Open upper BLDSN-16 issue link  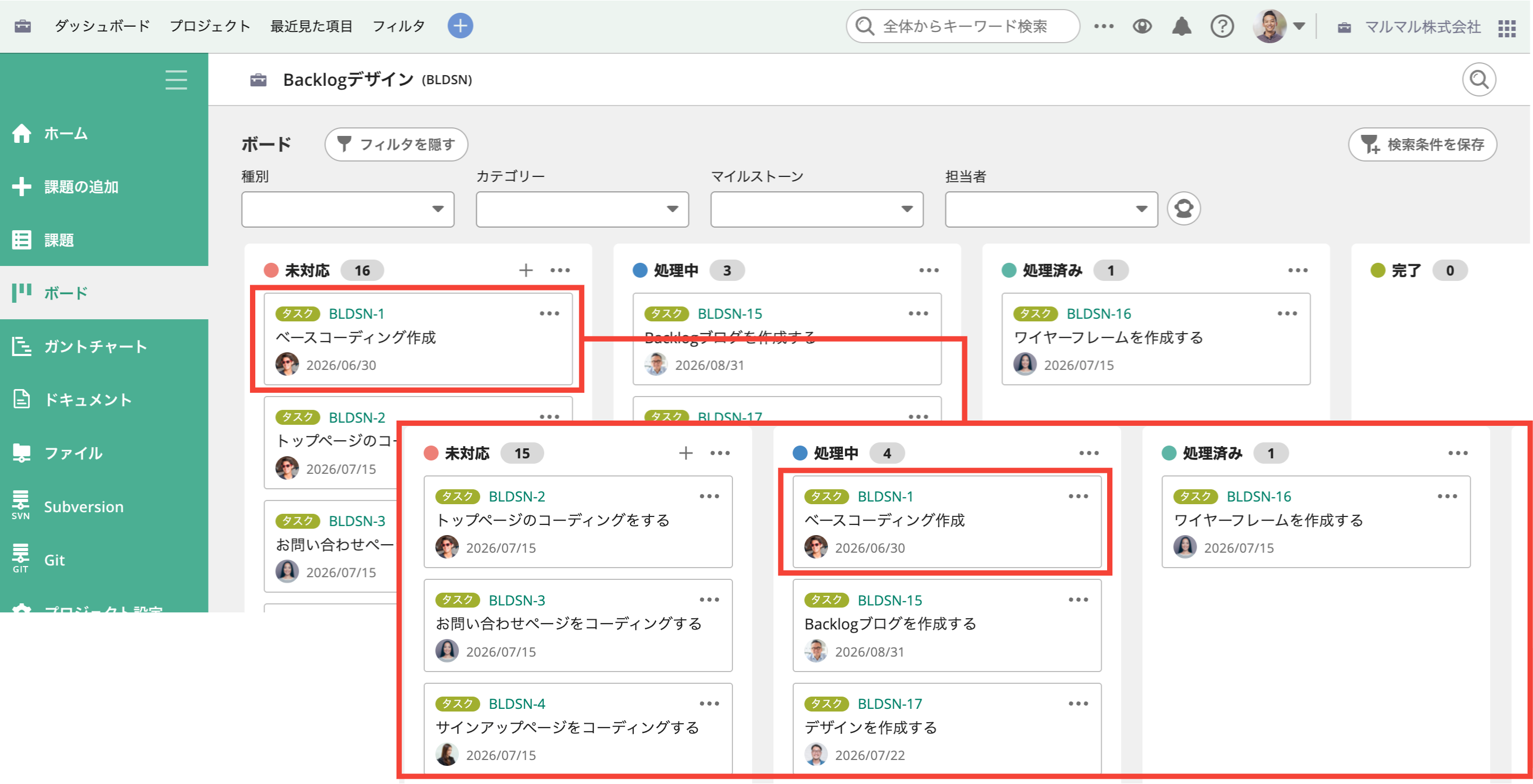pos(1099,313)
